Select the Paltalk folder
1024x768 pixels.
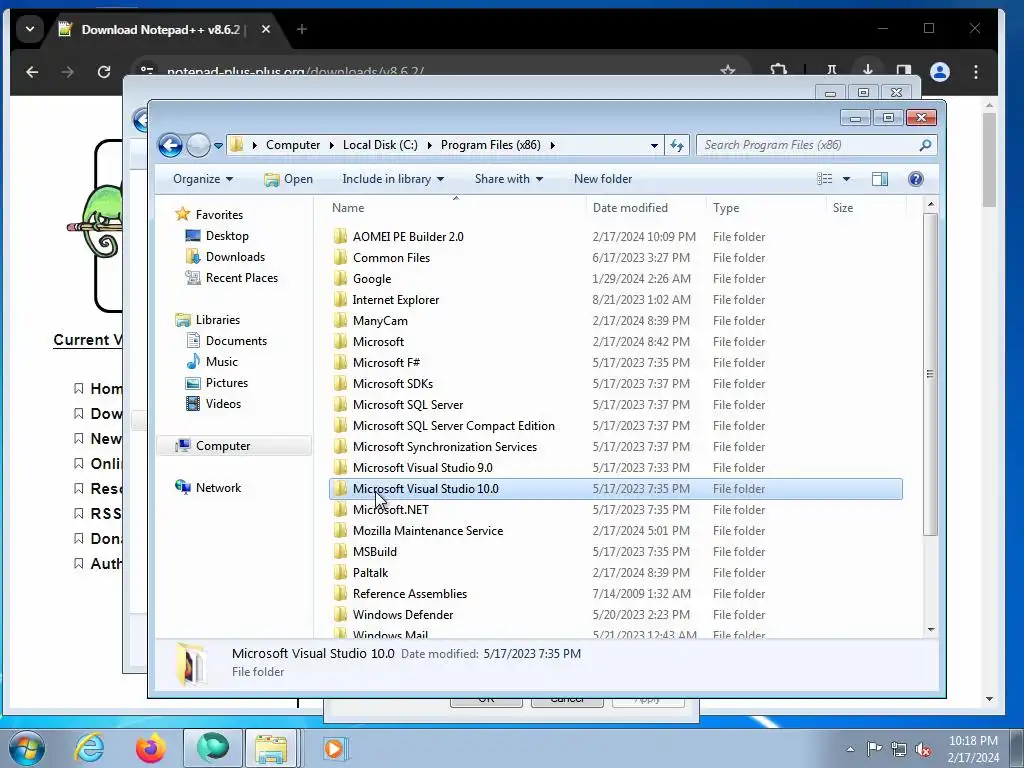pos(616,573)
